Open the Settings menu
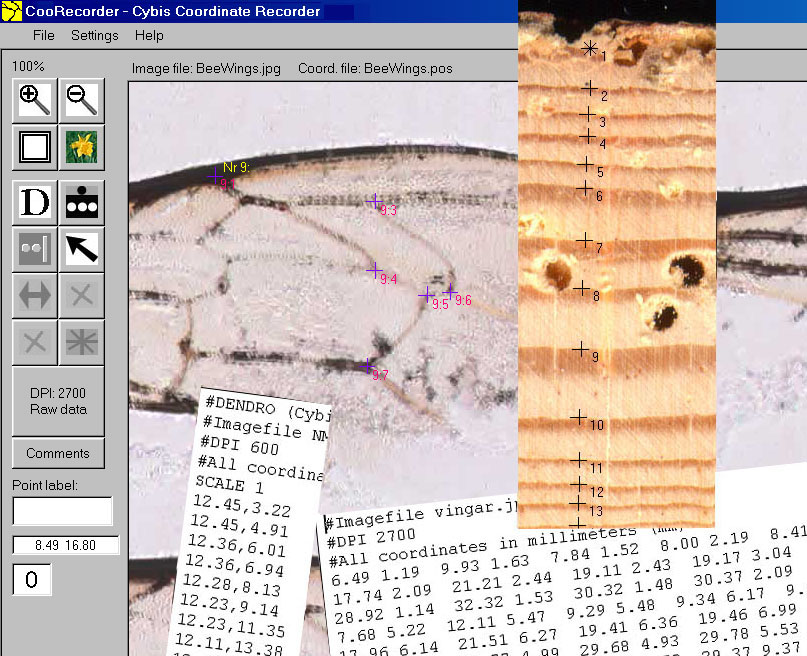This screenshot has height=656, width=807. tap(95, 36)
